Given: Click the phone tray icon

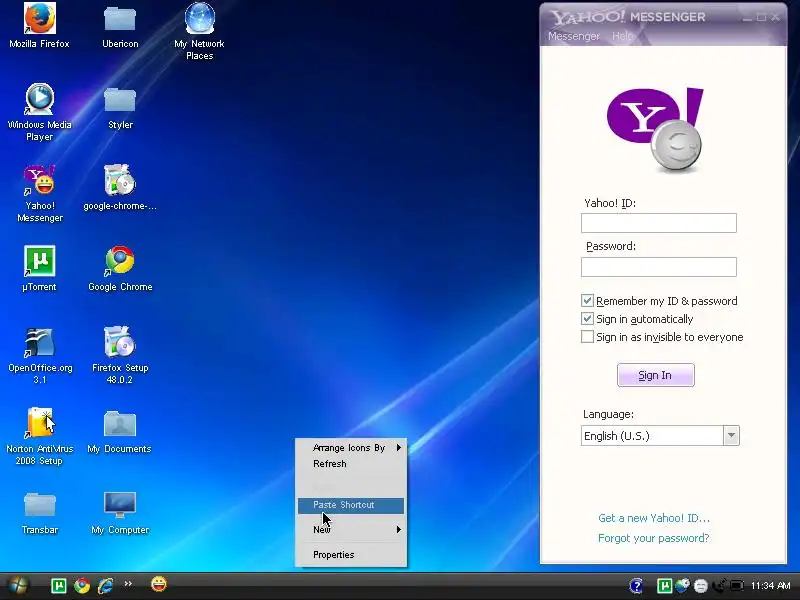Looking at the screenshot, I should tap(719, 586).
